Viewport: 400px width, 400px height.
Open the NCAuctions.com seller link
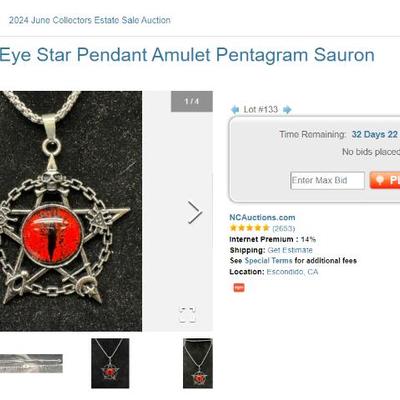coord(262,217)
